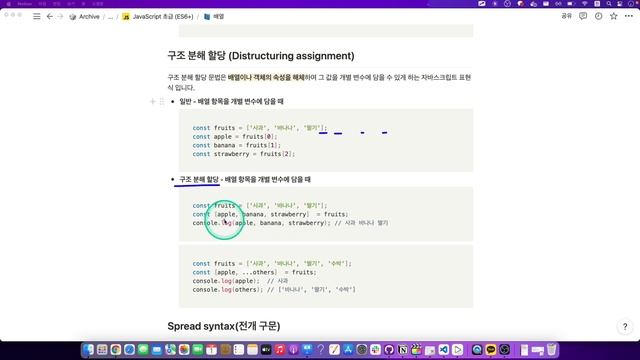Open the page updates clock icon
The height and width of the screenshot is (360, 640).
pos(598,16)
